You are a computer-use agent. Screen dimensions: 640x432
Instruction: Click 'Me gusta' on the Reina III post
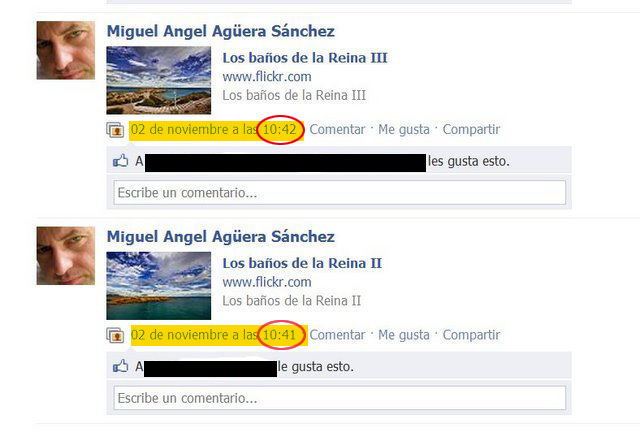pyautogui.click(x=404, y=129)
